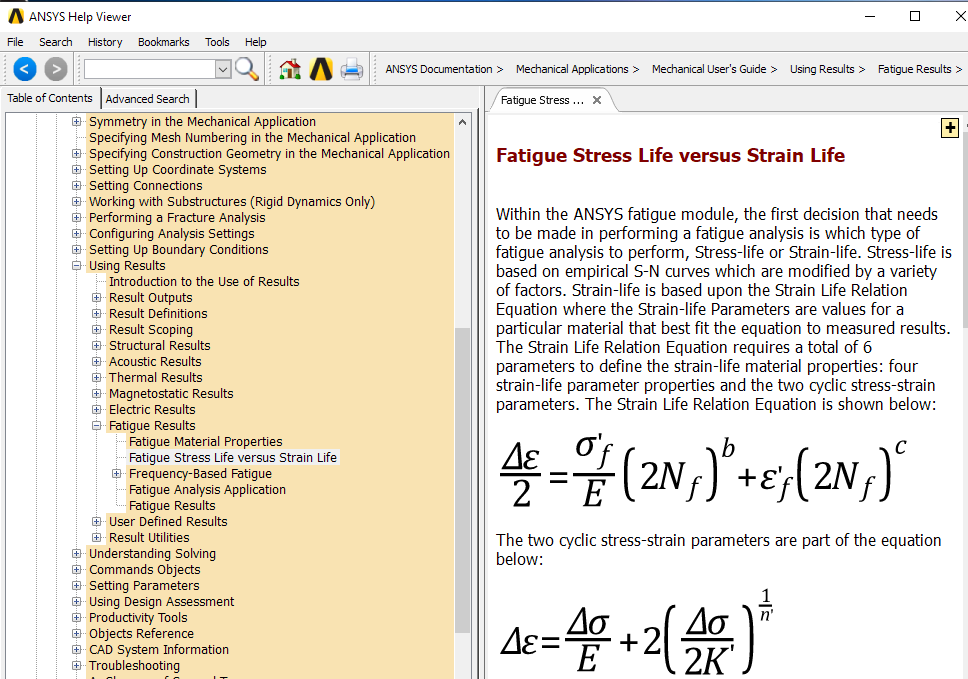Screen dimensions: 968x679
Task: Expand Setting Connections tree node
Action: click(x=77, y=186)
